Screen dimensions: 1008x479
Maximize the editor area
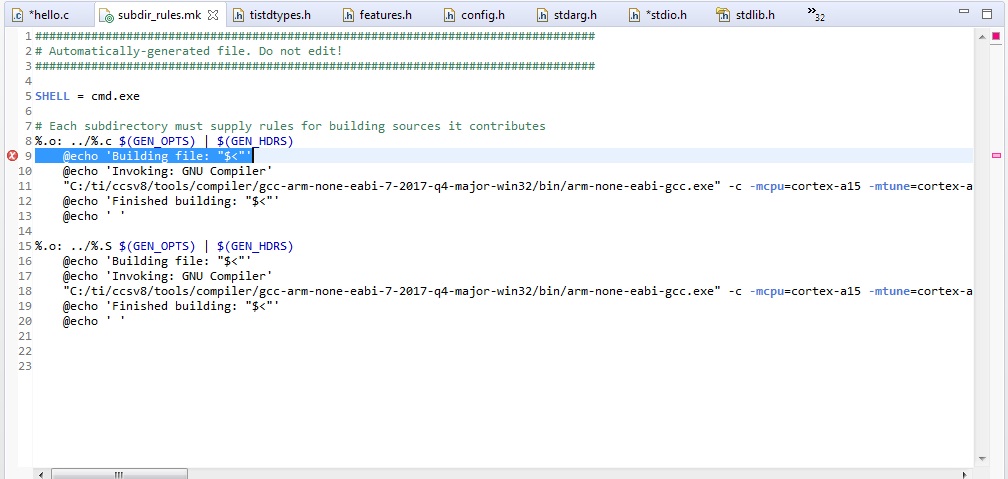pos(987,14)
